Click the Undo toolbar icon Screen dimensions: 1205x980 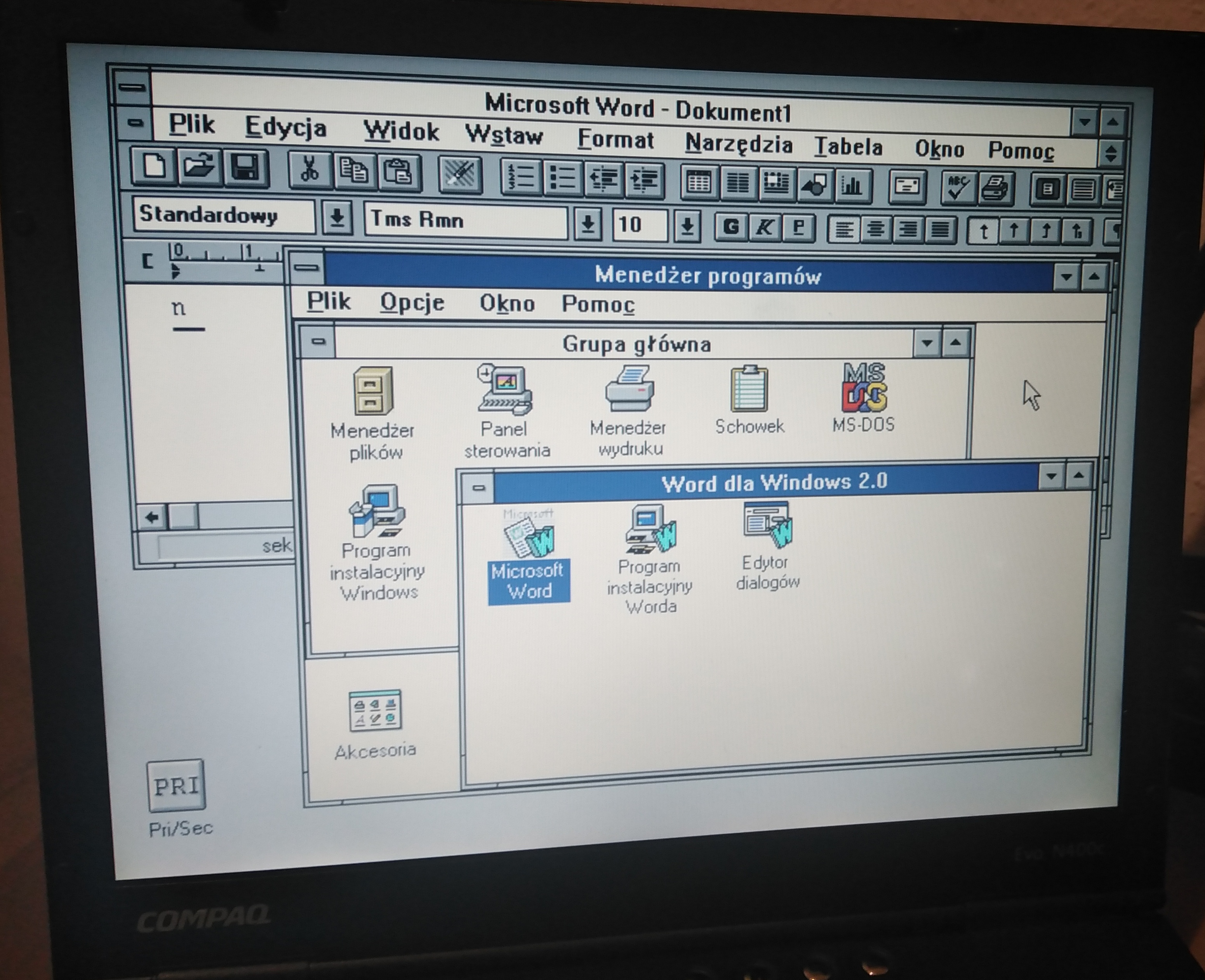coord(460,175)
